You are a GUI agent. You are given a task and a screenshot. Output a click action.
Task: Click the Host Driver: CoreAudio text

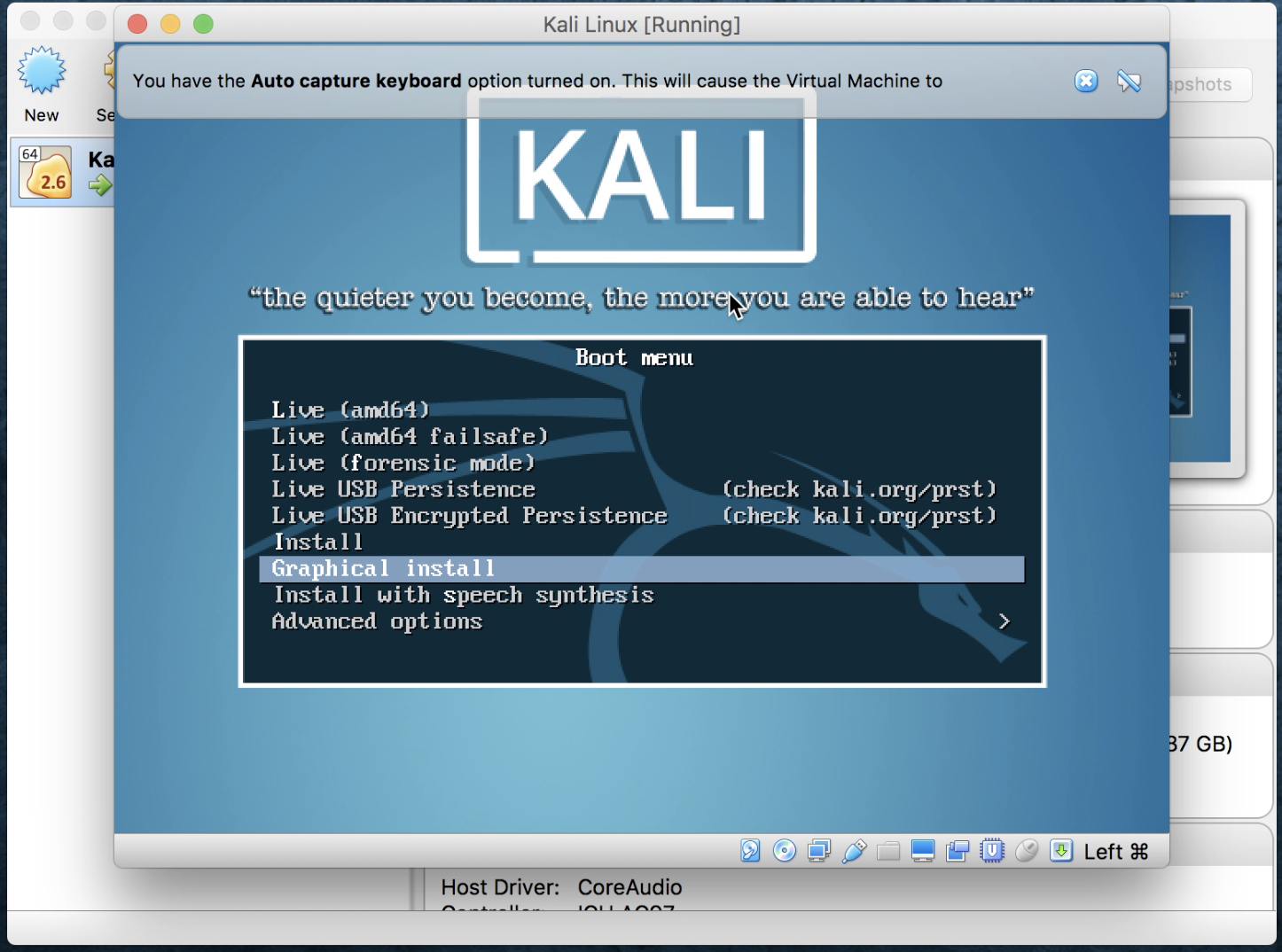pyautogui.click(x=561, y=887)
